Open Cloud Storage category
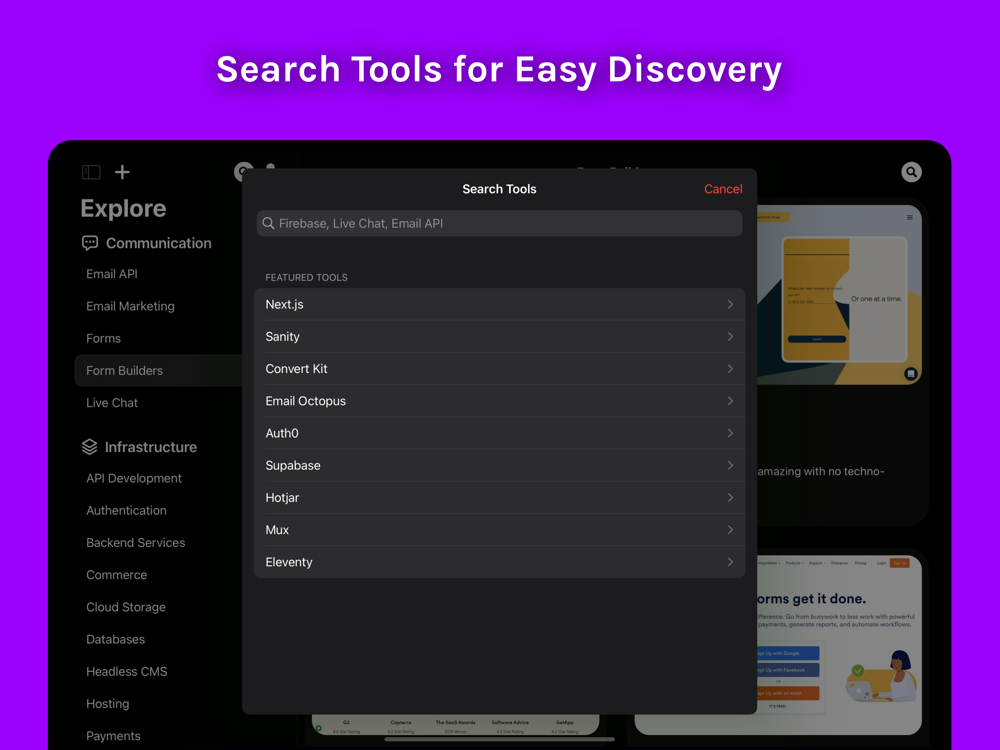Image resolution: width=1000 pixels, height=750 pixels. (126, 607)
